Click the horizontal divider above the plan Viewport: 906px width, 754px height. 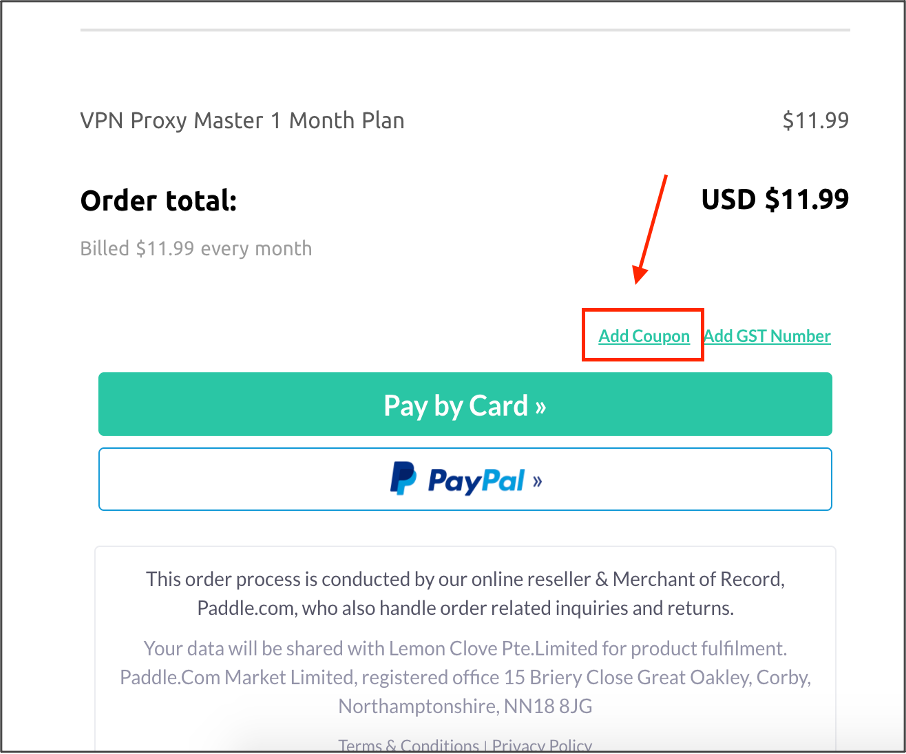click(x=465, y=29)
